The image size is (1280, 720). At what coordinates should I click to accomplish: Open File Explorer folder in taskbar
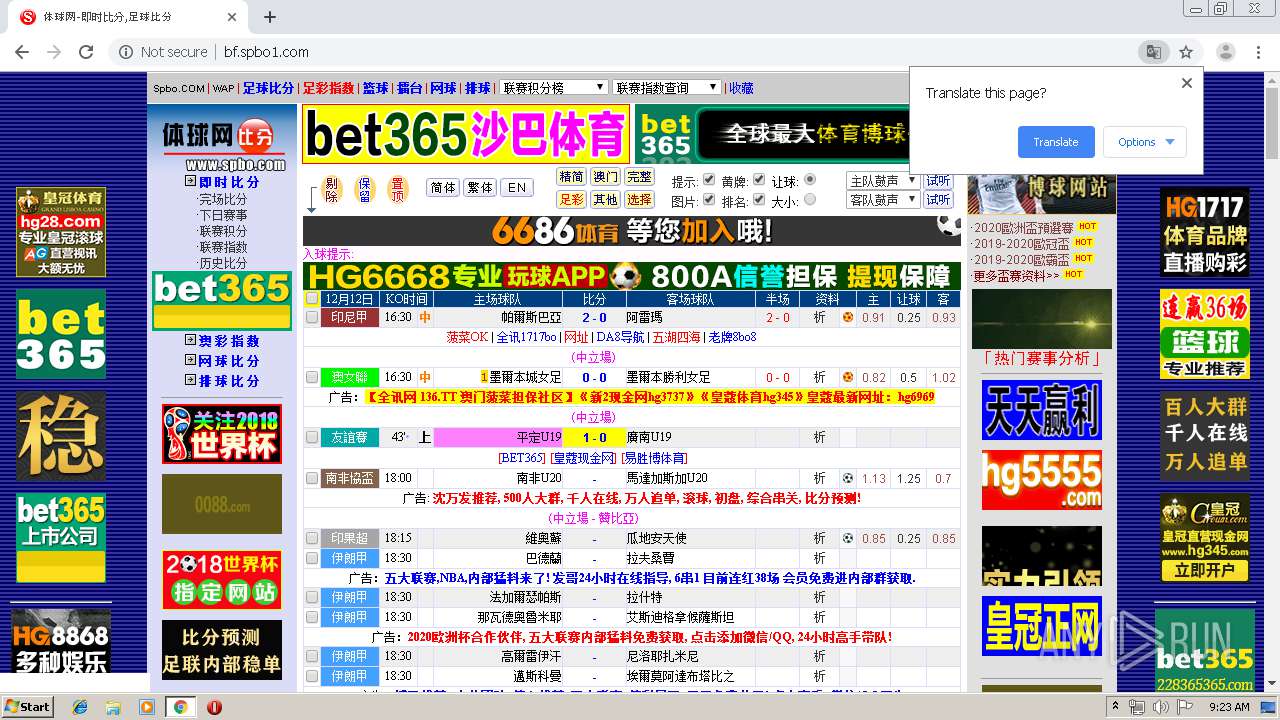click(x=113, y=707)
